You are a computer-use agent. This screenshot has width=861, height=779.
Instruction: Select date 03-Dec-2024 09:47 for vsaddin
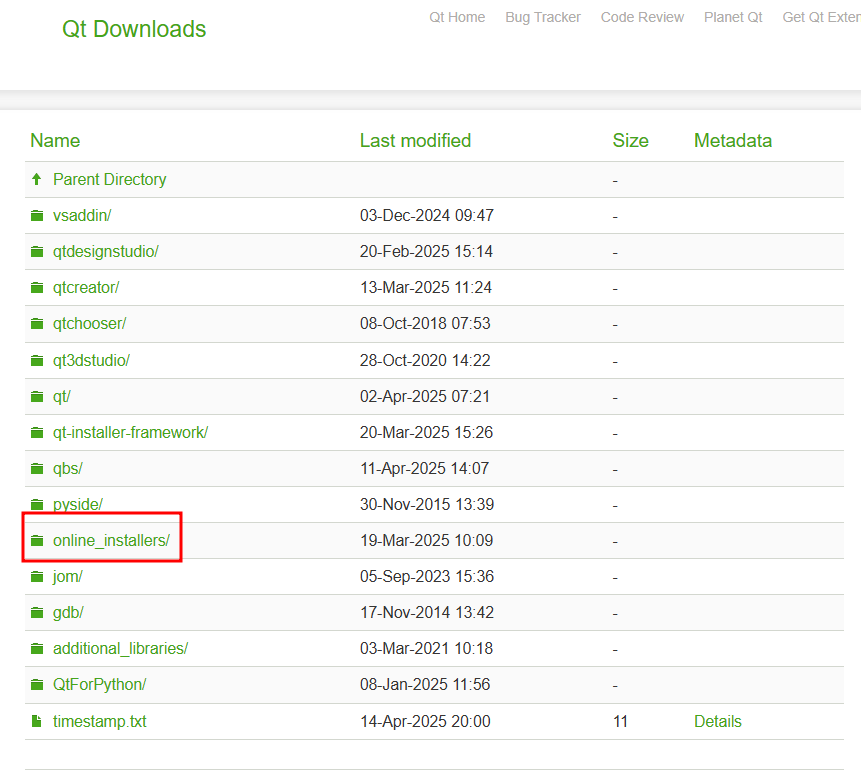click(427, 216)
